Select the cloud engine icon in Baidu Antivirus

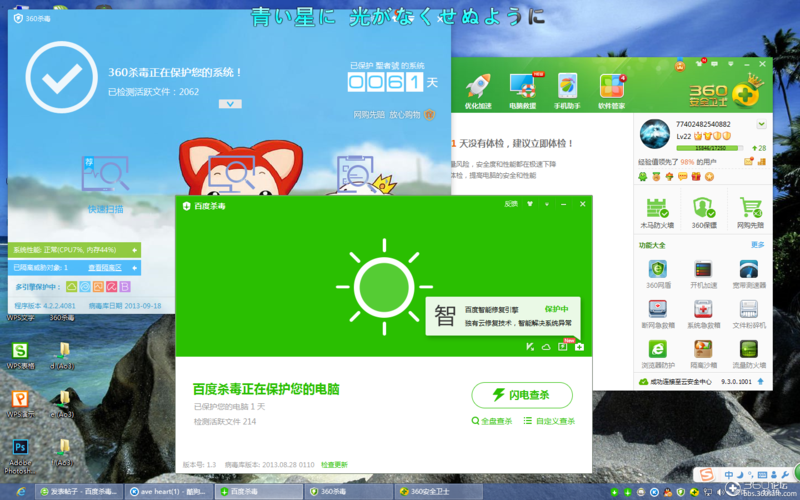pyautogui.click(x=546, y=347)
